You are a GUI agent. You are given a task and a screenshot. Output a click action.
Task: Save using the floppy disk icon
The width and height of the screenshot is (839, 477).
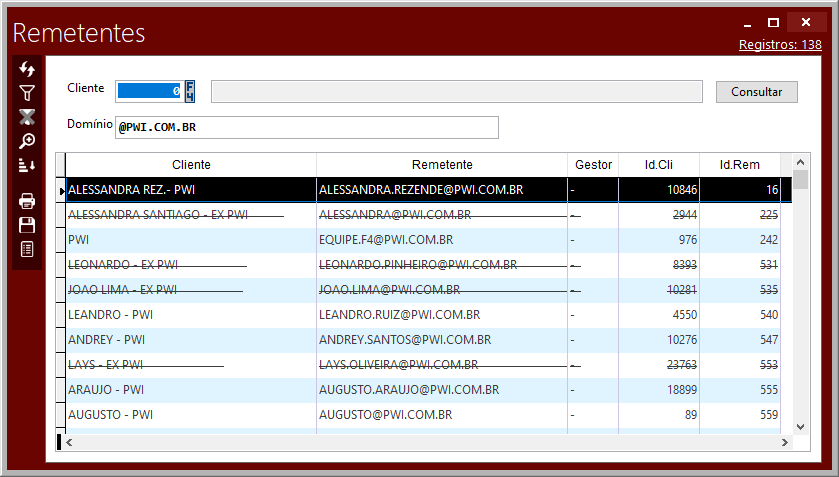tap(27, 225)
